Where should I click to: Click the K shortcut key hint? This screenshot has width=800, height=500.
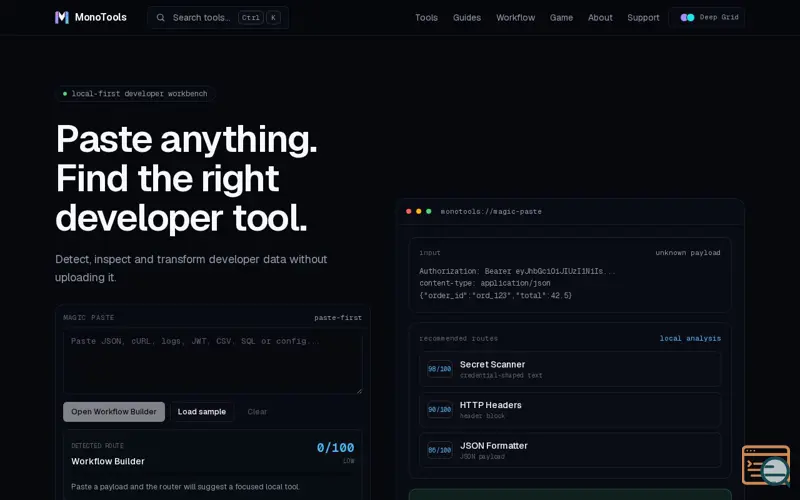[x=273, y=17]
